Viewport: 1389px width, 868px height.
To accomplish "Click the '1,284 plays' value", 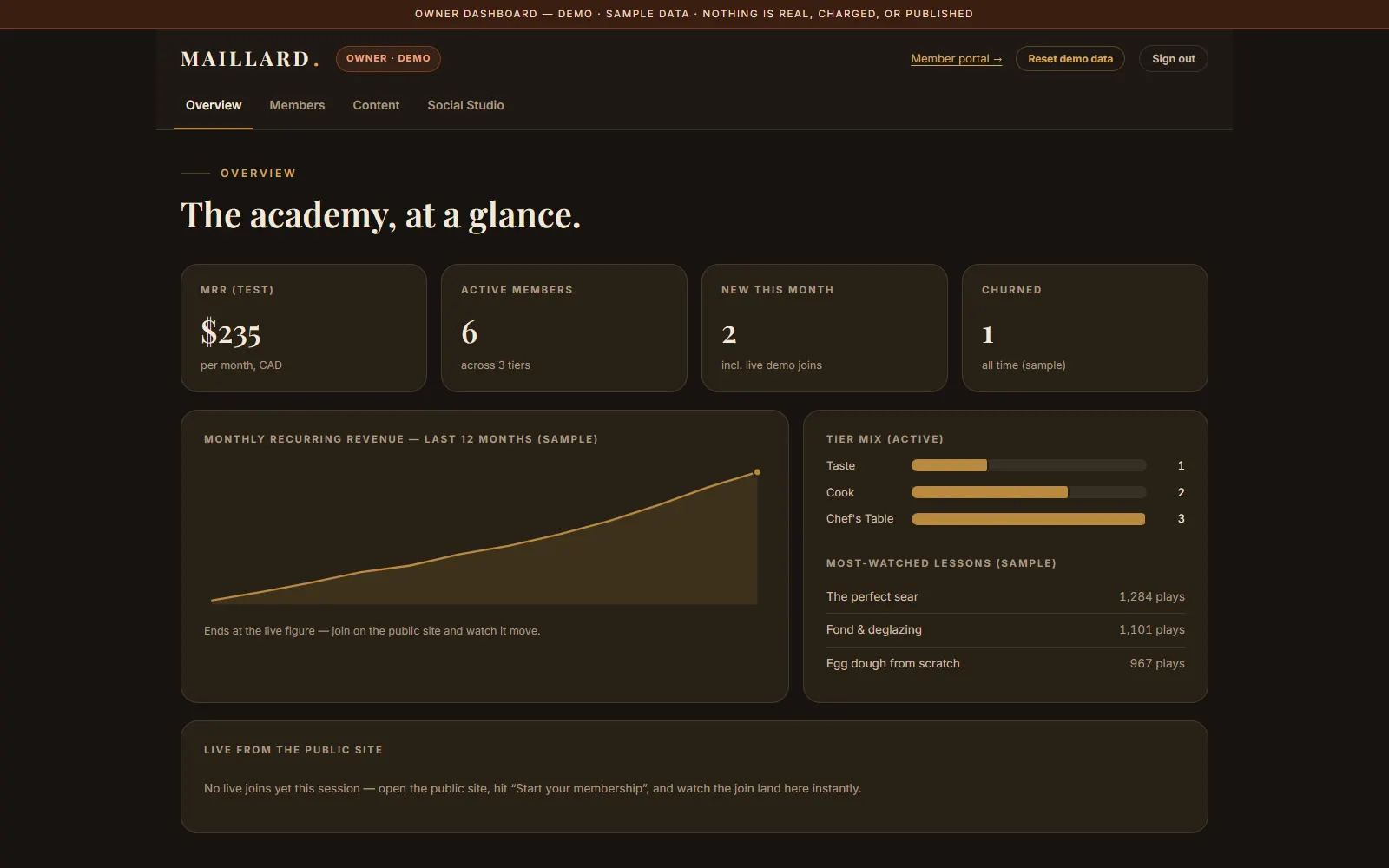I will click(1152, 596).
